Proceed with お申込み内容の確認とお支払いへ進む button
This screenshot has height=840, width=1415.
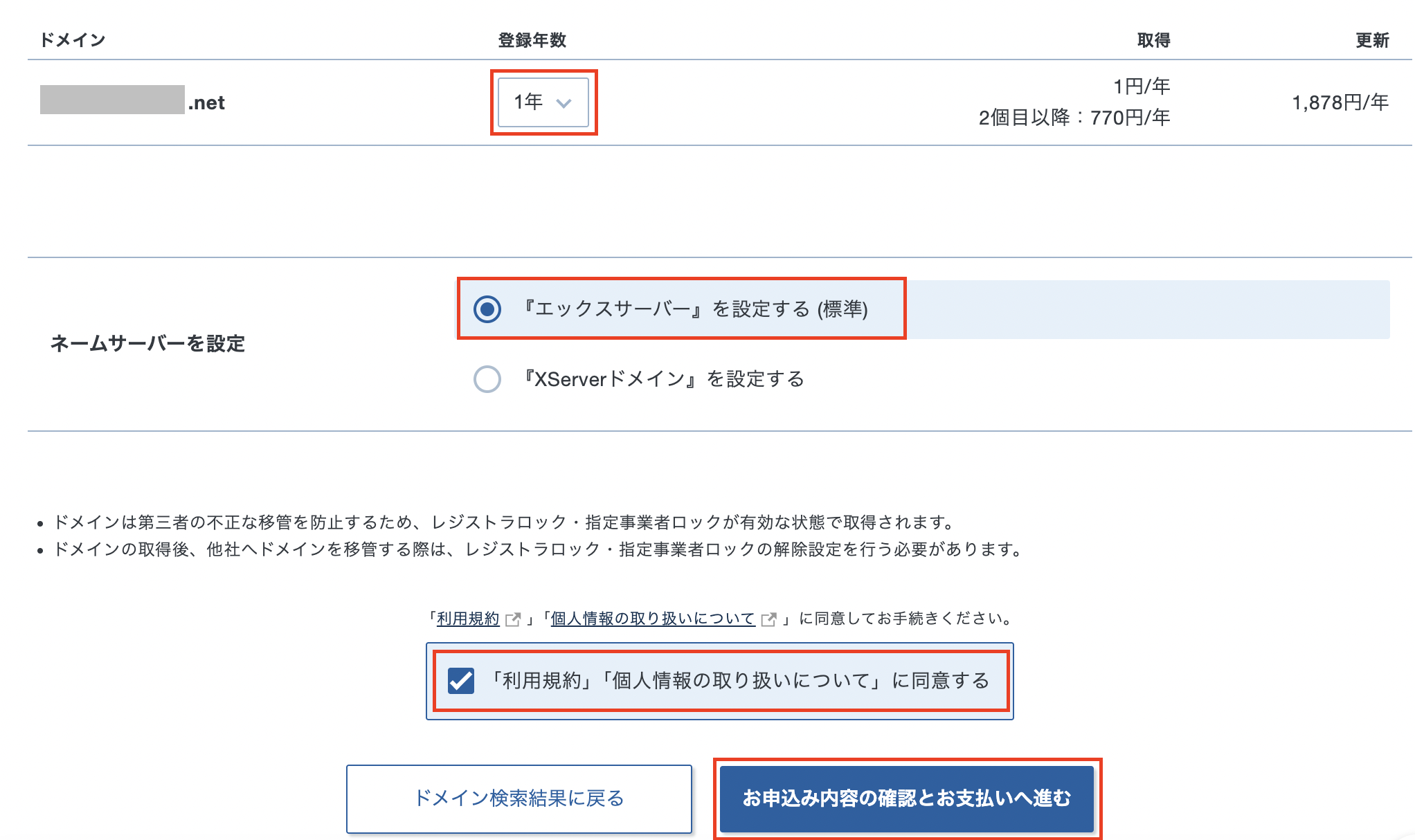907,798
